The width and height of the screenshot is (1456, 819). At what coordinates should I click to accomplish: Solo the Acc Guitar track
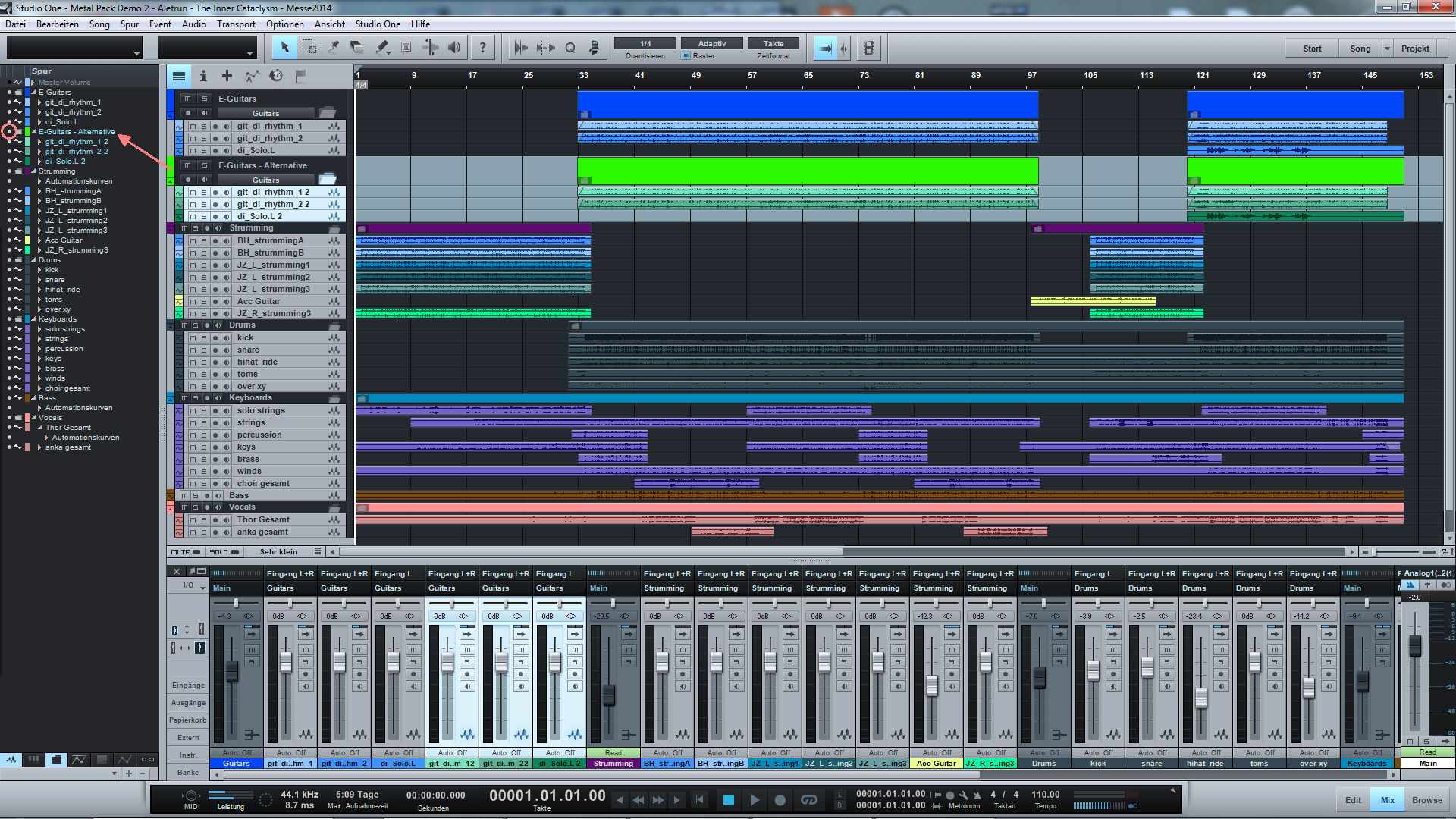tap(204, 302)
